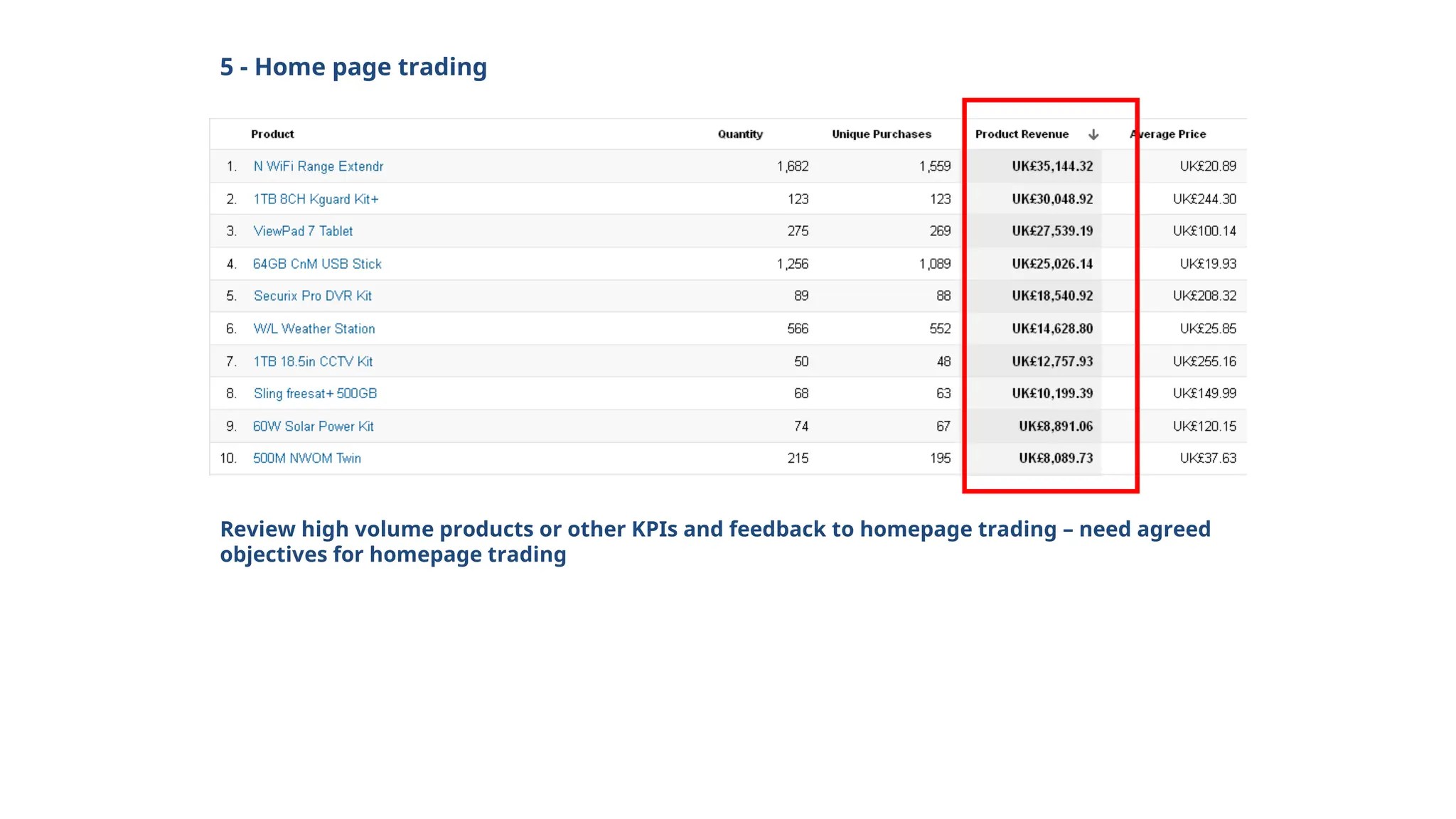Click the average price UK£37.63
Image resolution: width=1456 pixels, height=819 pixels.
tap(1208, 458)
